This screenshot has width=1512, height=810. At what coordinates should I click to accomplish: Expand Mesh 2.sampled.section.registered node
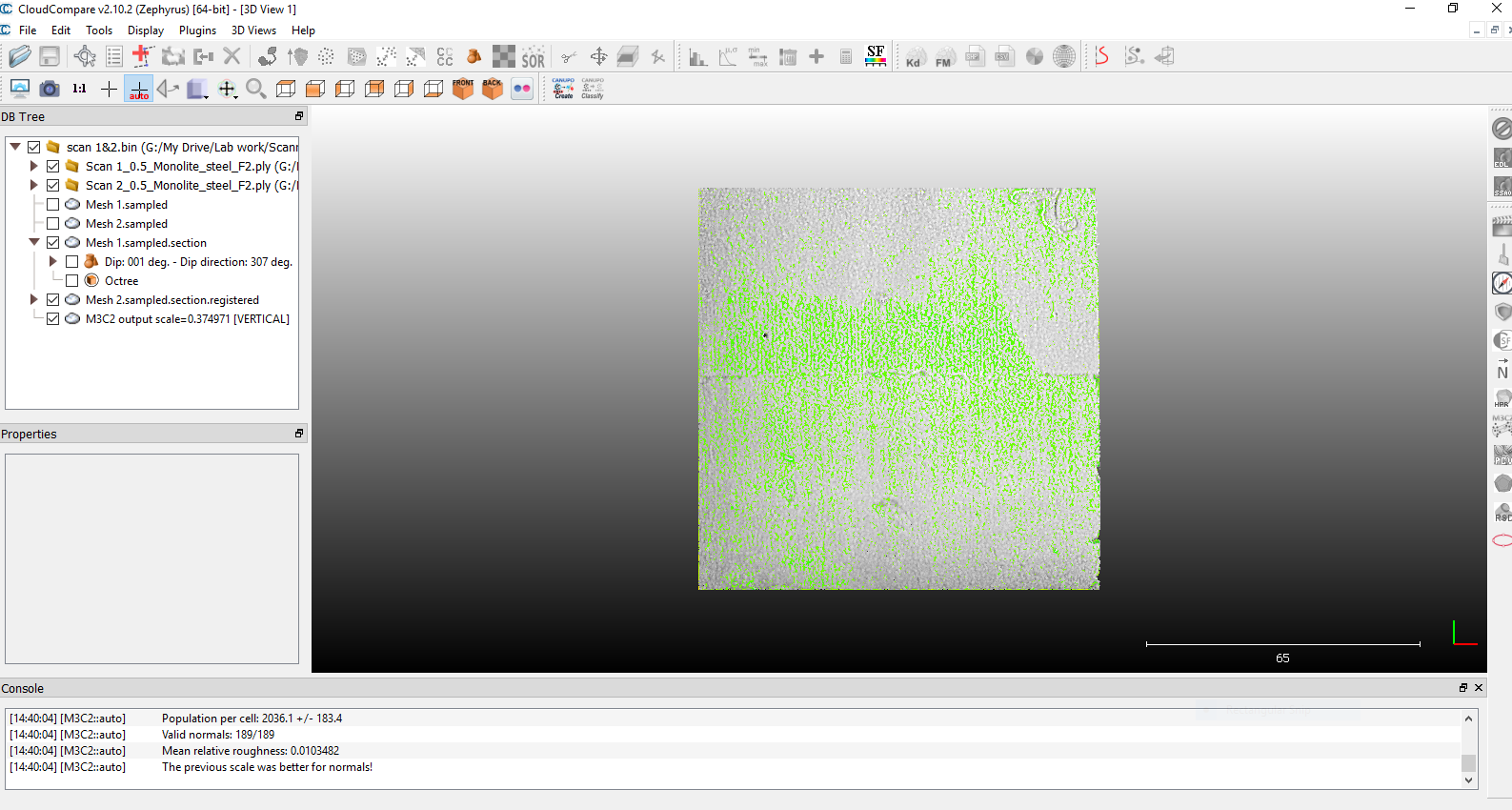click(x=34, y=299)
